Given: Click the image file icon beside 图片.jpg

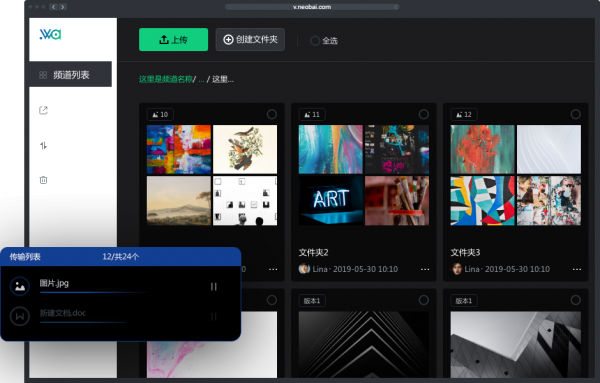Looking at the screenshot, I should tap(20, 286).
